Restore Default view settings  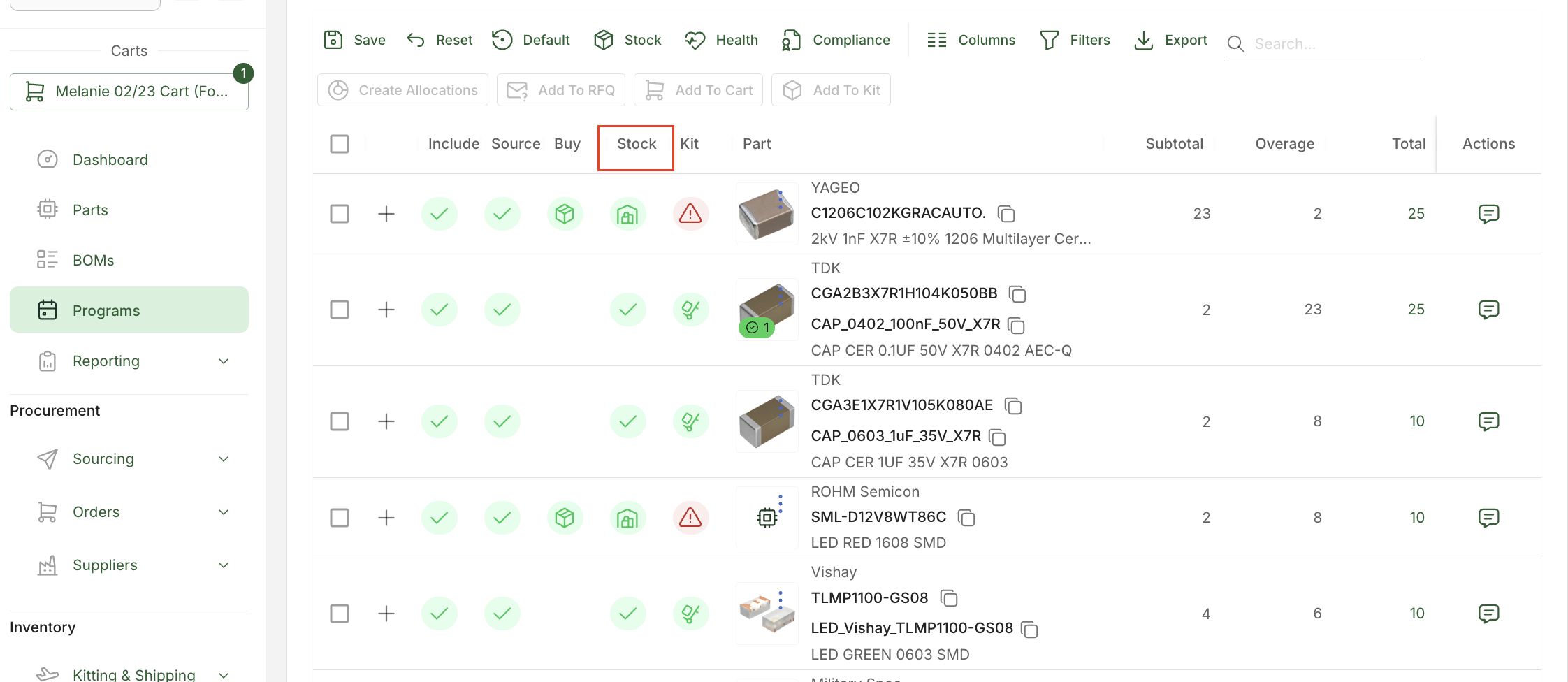[x=531, y=40]
